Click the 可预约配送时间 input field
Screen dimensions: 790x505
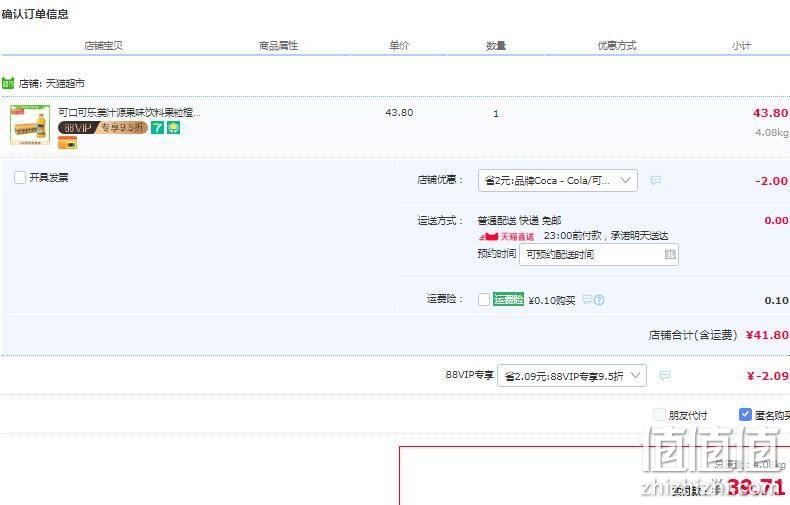pos(599,255)
